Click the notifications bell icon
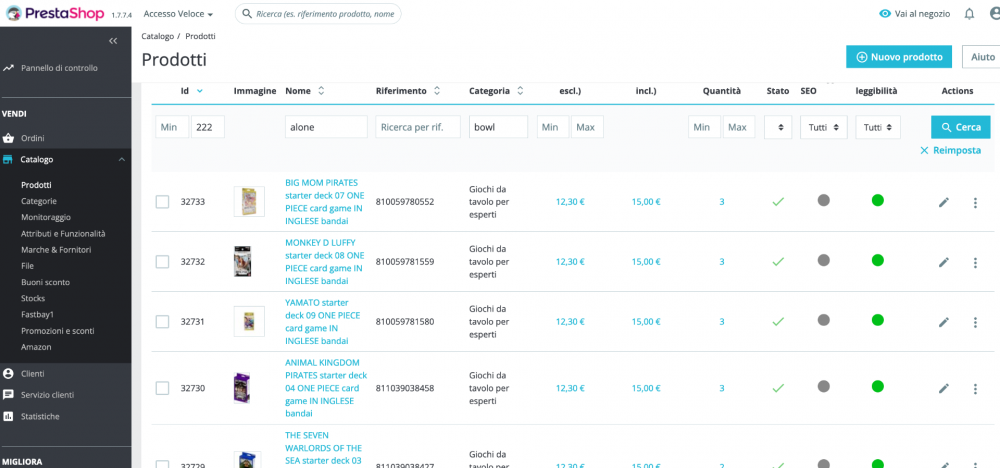 click(x=969, y=14)
